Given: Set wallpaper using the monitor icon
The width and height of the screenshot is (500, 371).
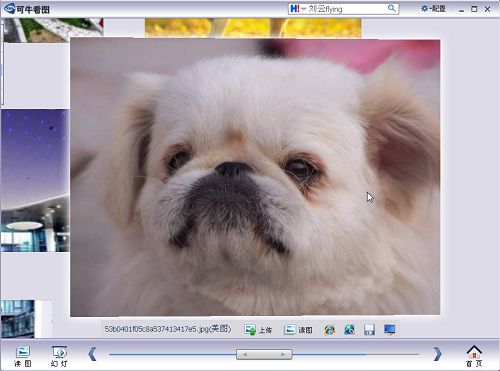Looking at the screenshot, I should pyautogui.click(x=389, y=330).
